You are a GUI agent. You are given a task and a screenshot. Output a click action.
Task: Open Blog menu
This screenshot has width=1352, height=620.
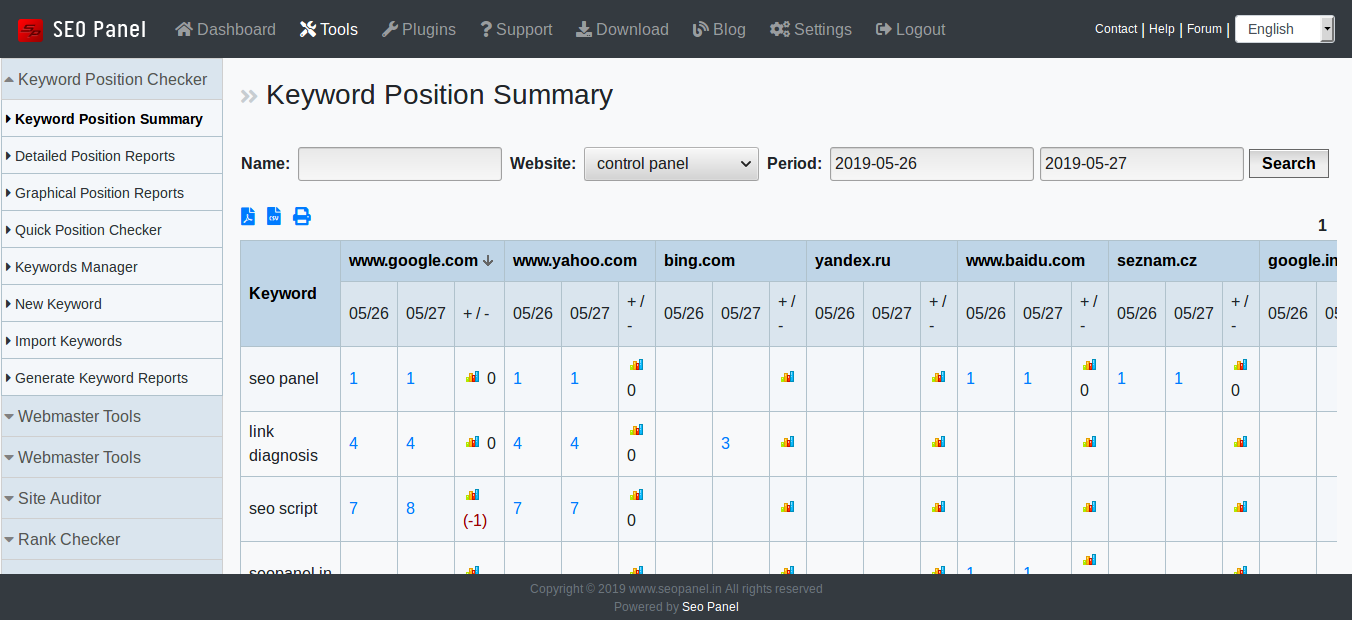pos(719,29)
